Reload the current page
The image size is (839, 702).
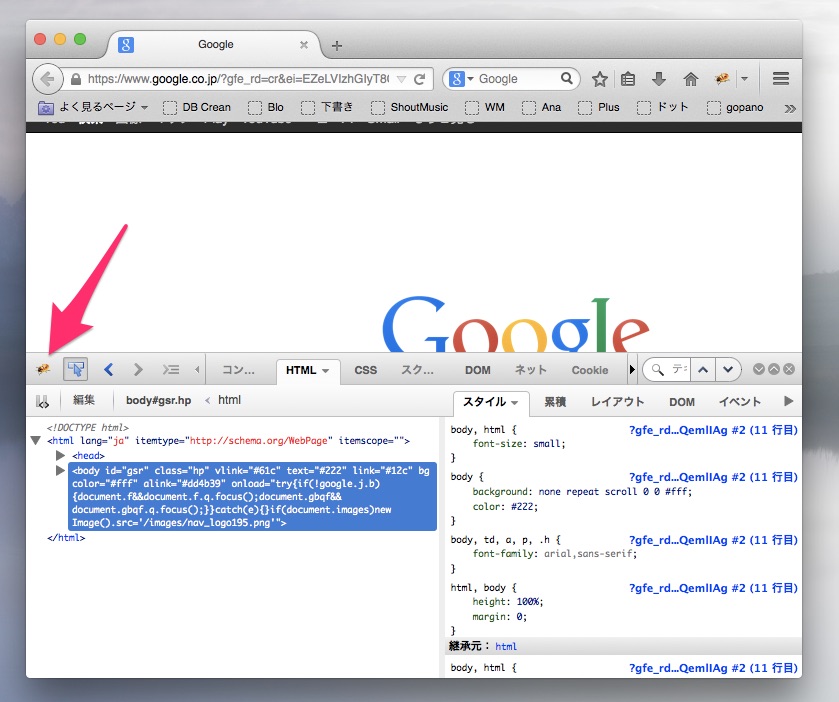pos(420,79)
